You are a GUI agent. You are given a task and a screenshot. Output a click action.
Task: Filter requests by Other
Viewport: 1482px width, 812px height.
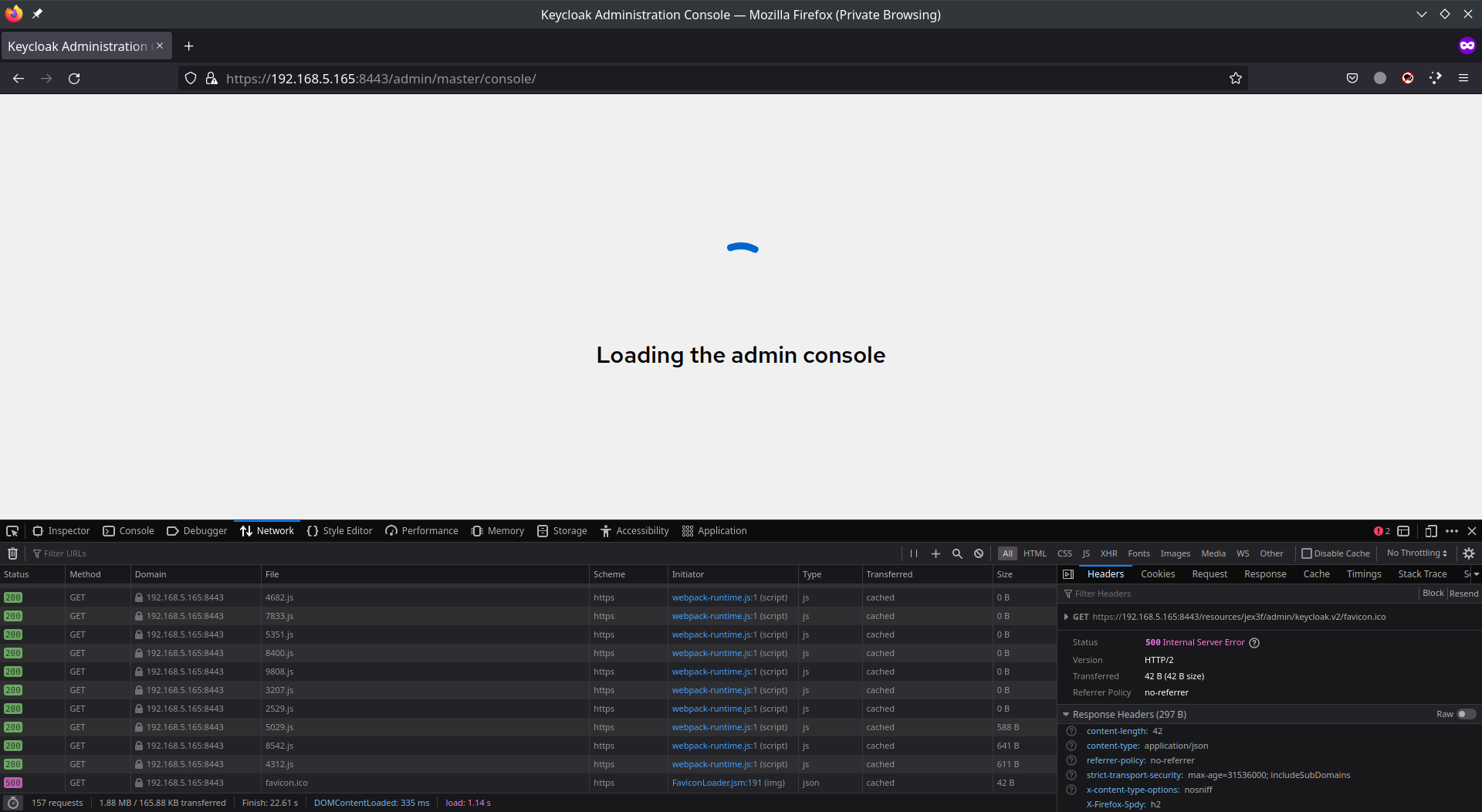pyautogui.click(x=1271, y=553)
